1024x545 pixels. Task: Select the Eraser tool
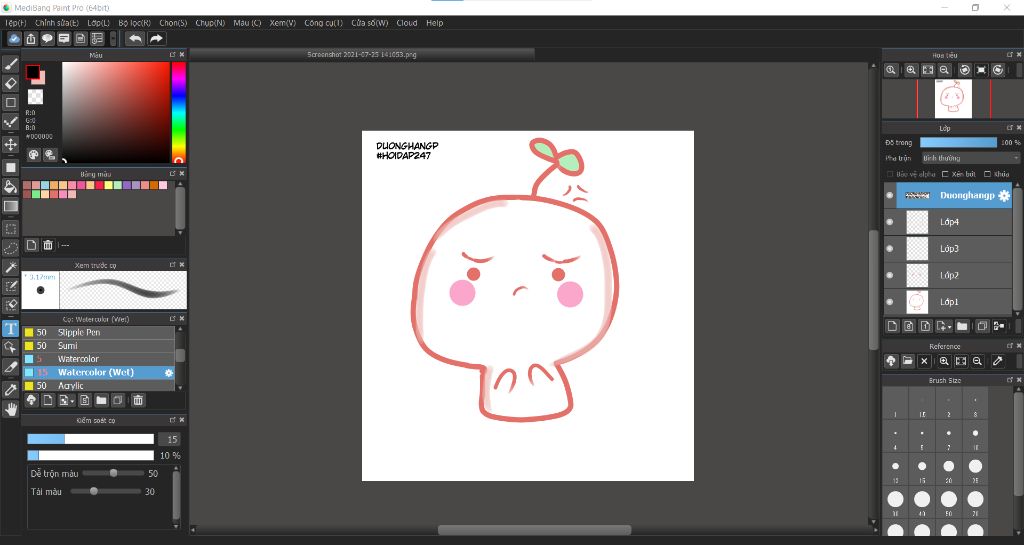10,84
